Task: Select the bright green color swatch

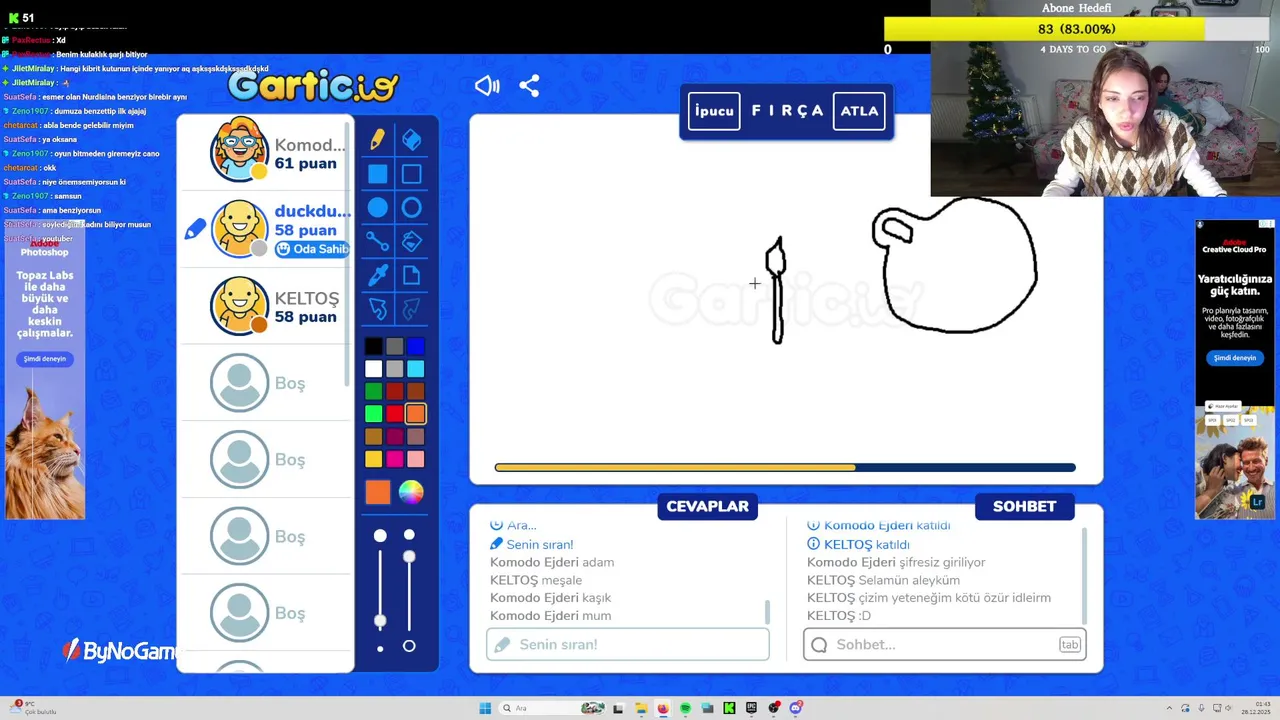Action: click(x=373, y=413)
